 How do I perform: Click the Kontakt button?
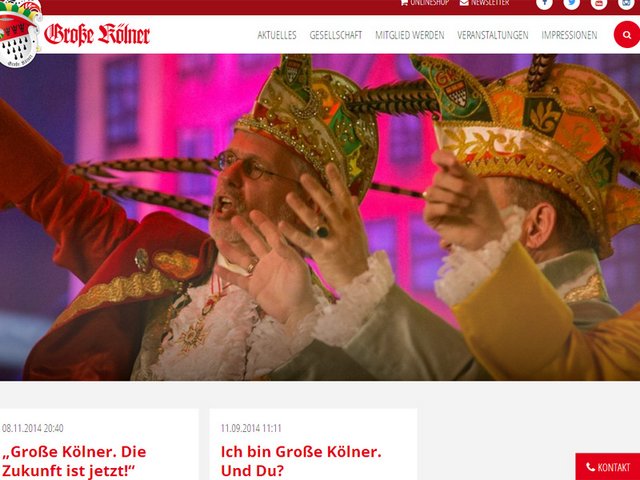pyautogui.click(x=608, y=467)
